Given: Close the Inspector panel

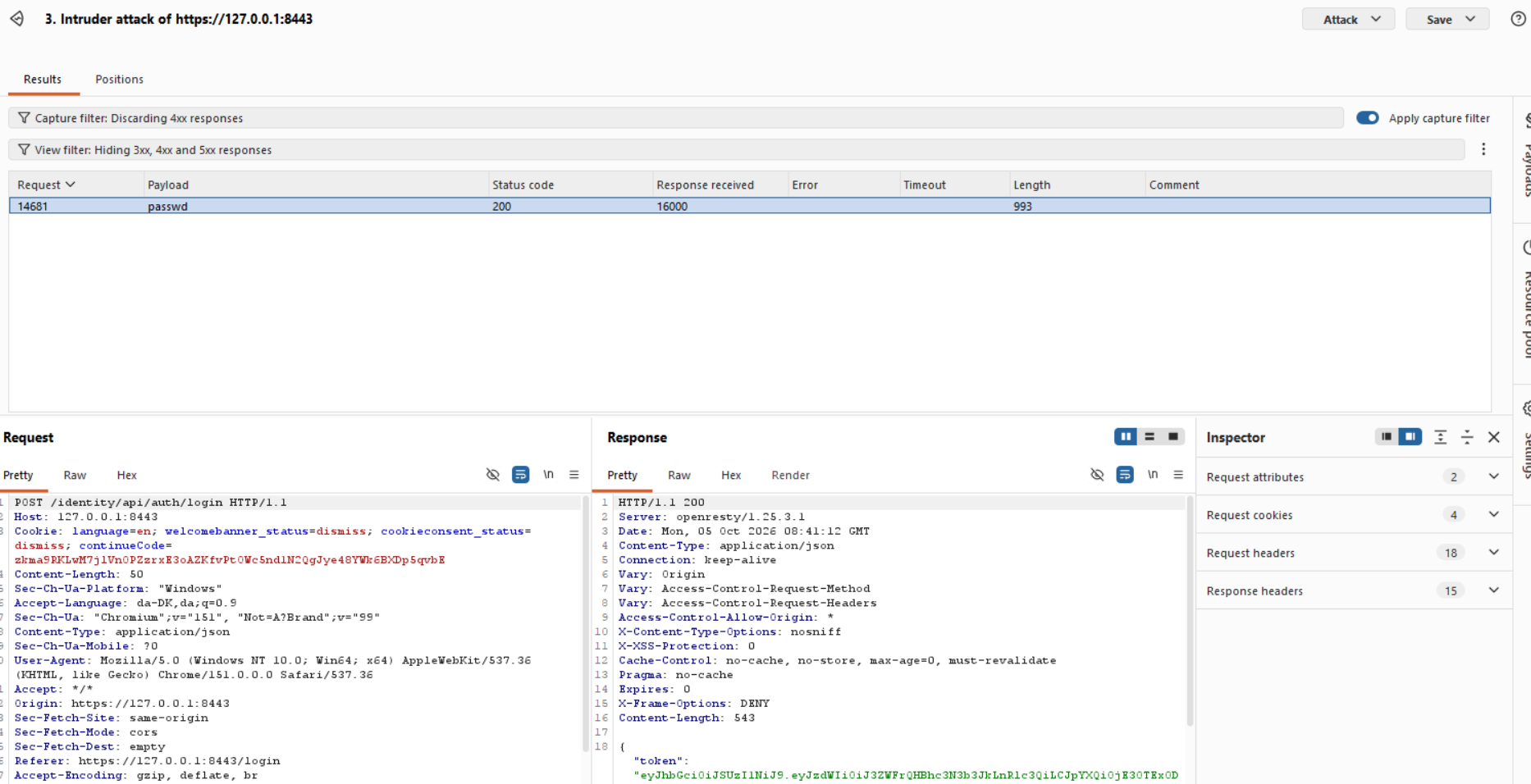Looking at the screenshot, I should 1494,437.
